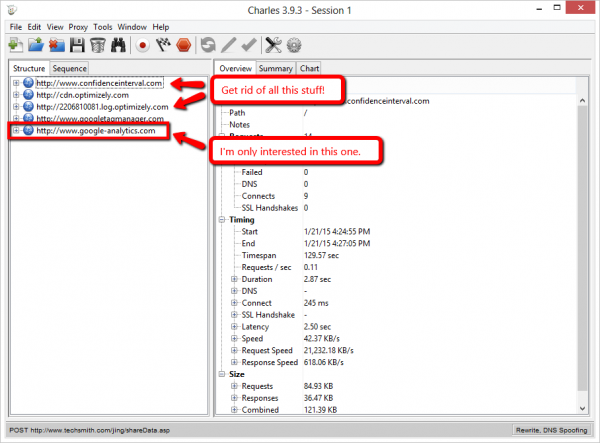The height and width of the screenshot is (443, 600).
Task: Open the Proxy menu
Action: 78,27
